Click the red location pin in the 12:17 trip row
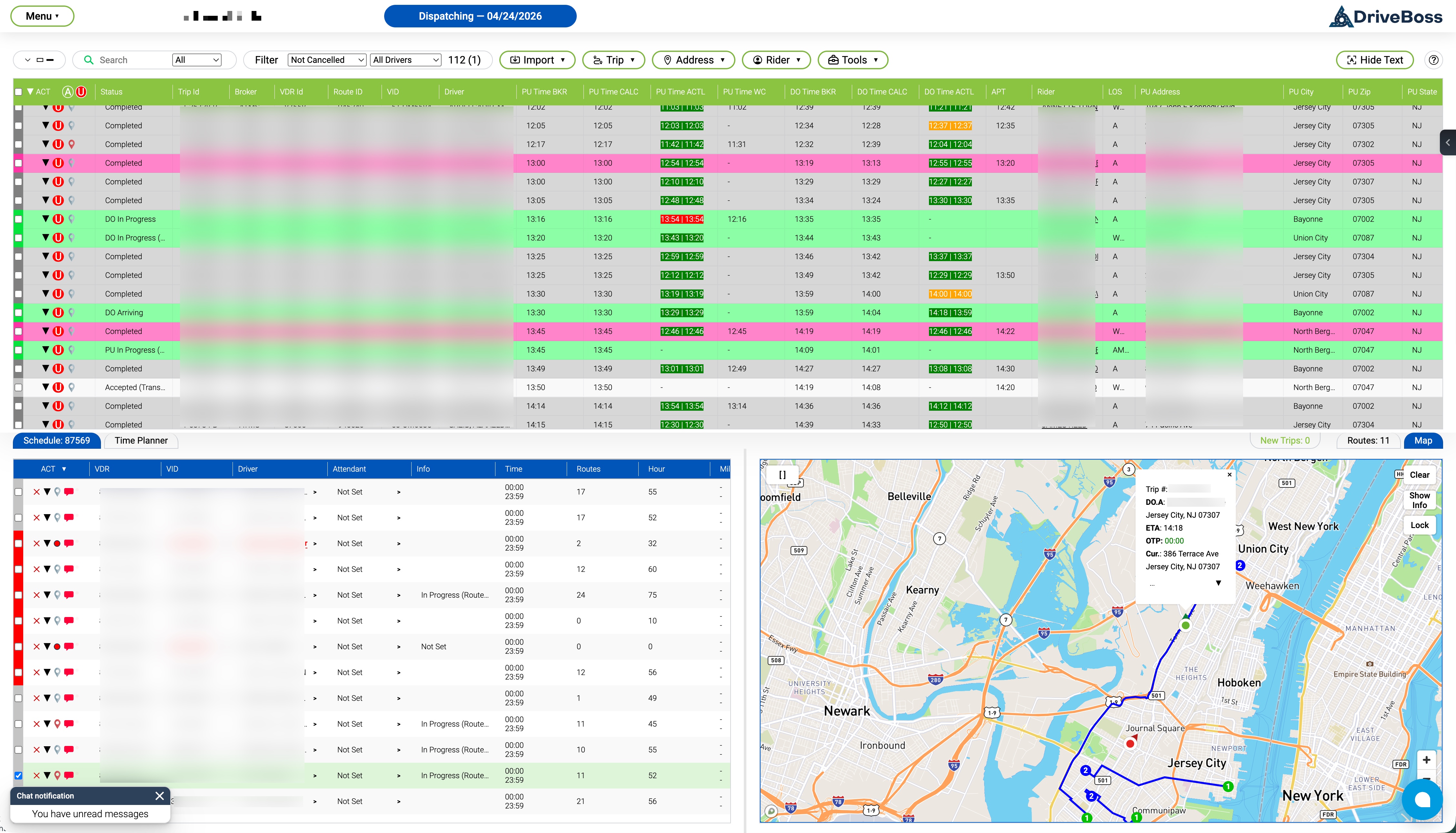Screen dimensions: 1456x833 tap(72, 144)
